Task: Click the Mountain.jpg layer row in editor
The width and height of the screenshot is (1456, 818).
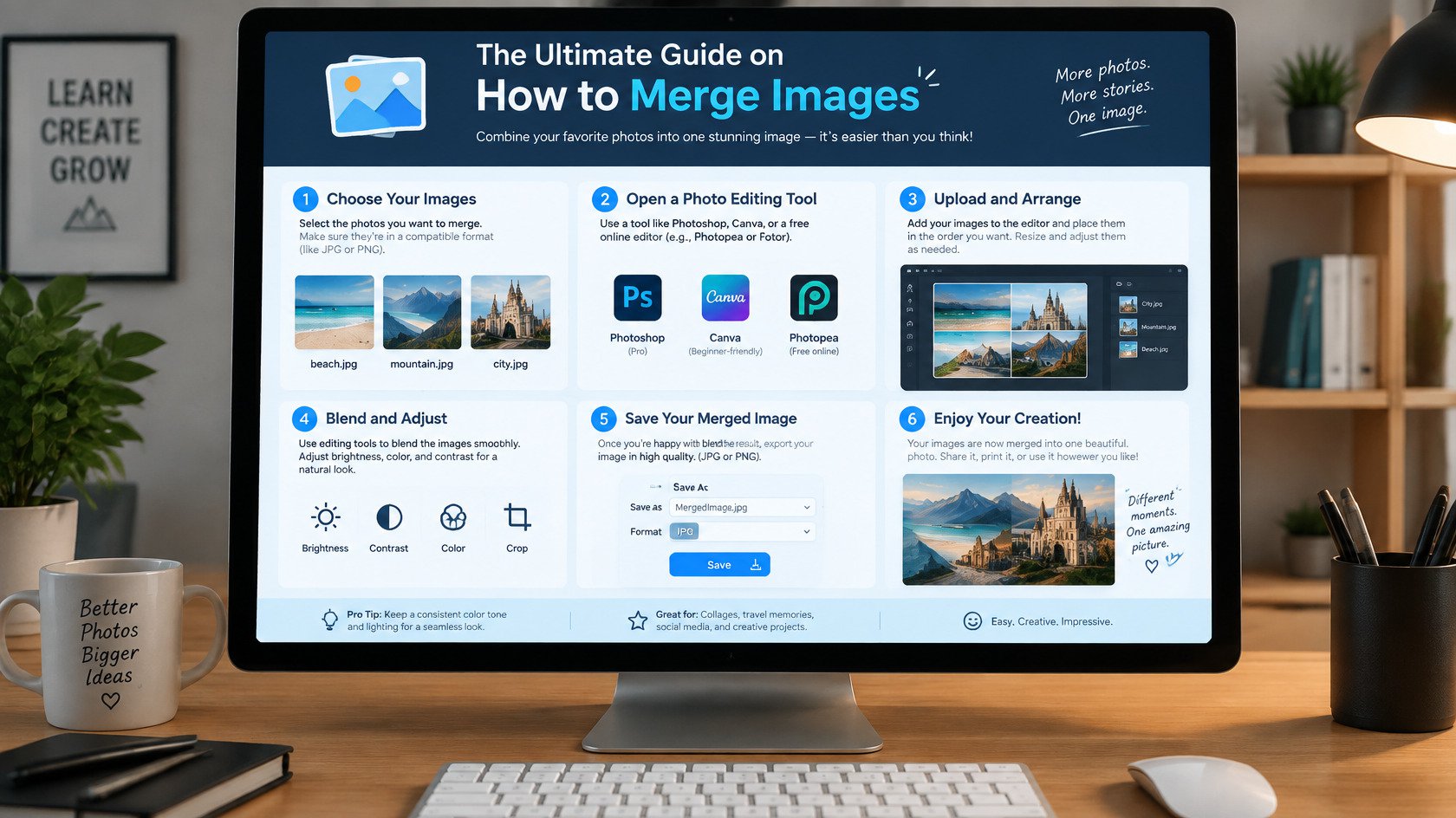Action: click(x=1148, y=327)
